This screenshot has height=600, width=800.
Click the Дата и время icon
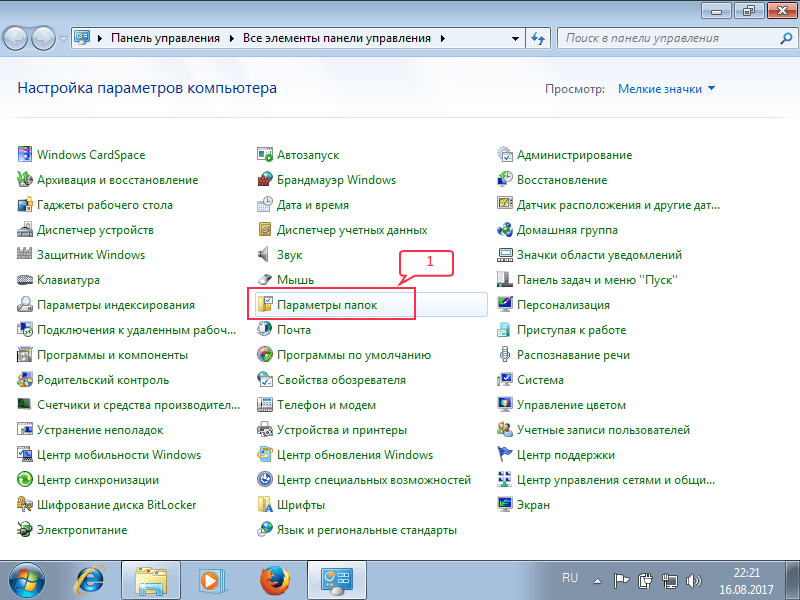265,205
